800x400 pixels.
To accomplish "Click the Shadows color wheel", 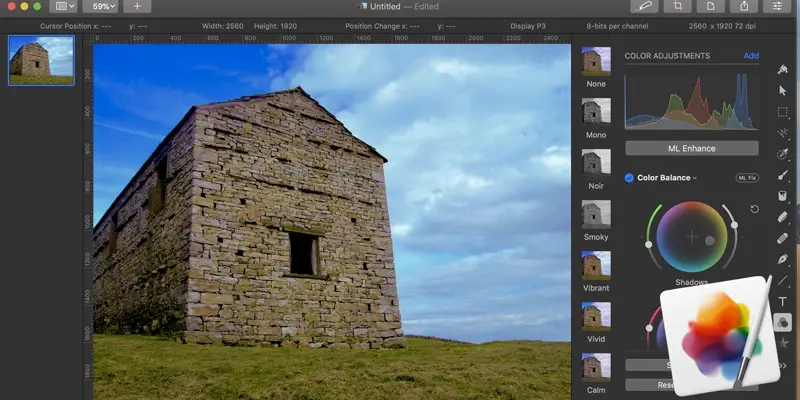I will coord(691,238).
